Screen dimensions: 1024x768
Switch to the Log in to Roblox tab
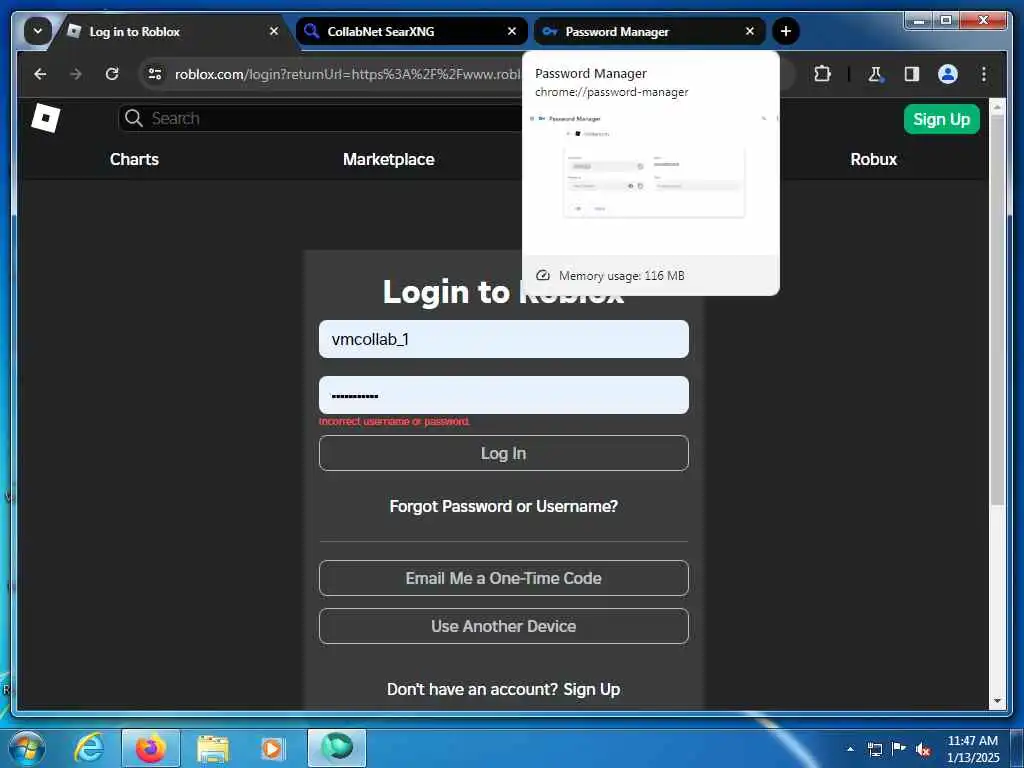(171, 31)
